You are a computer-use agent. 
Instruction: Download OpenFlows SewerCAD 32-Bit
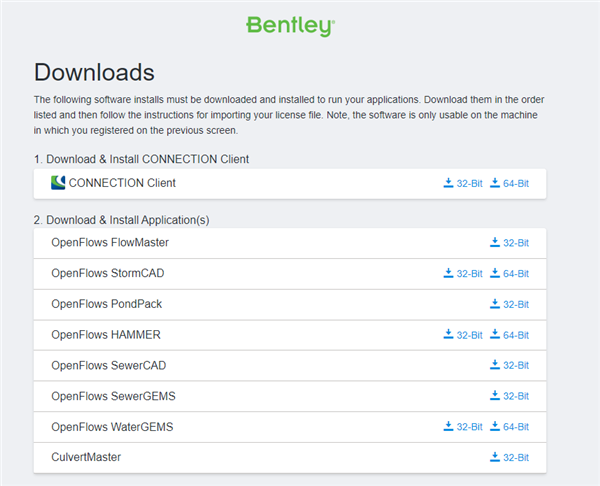point(509,365)
